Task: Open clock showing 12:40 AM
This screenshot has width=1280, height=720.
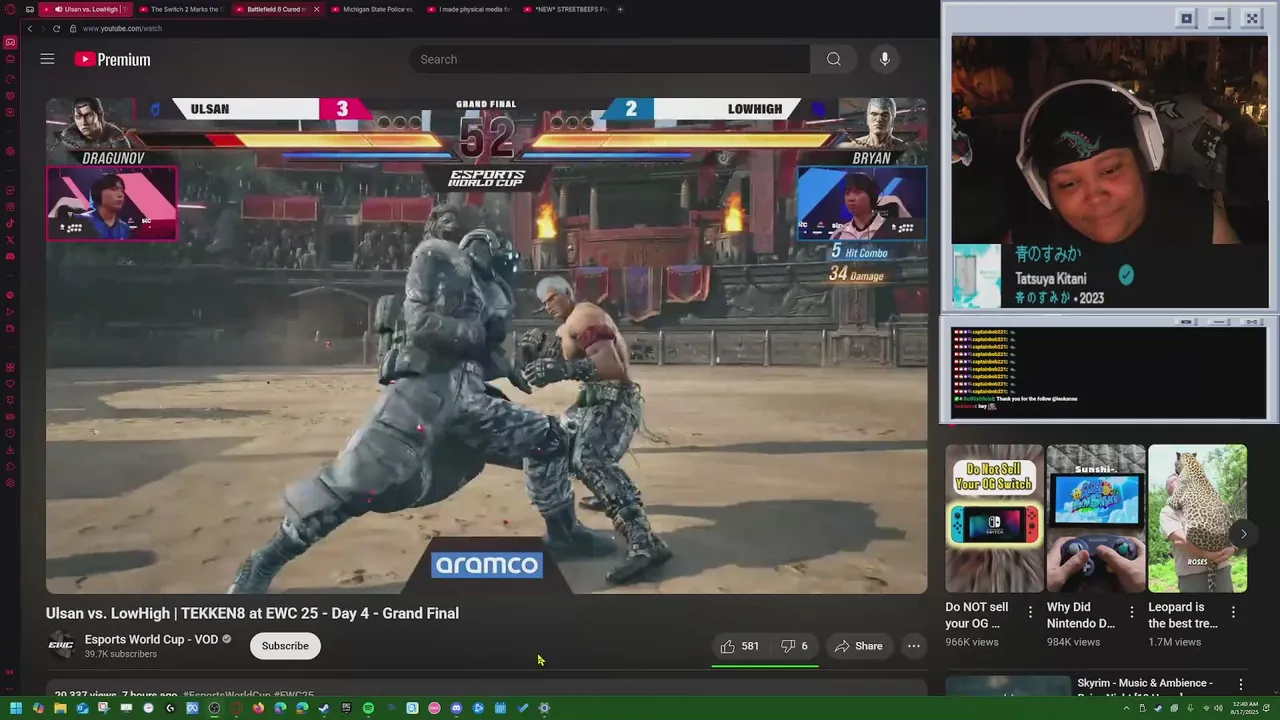Action: tap(1245, 708)
